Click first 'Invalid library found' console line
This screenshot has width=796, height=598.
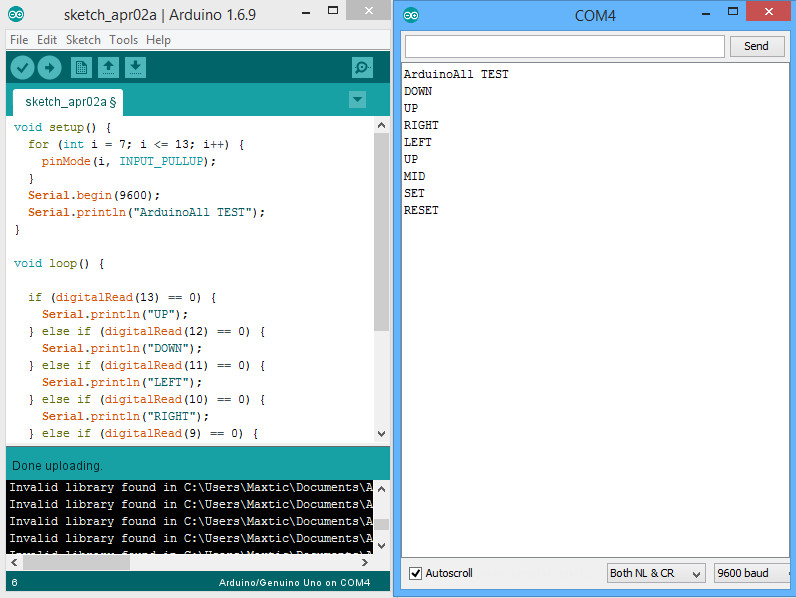[191, 487]
